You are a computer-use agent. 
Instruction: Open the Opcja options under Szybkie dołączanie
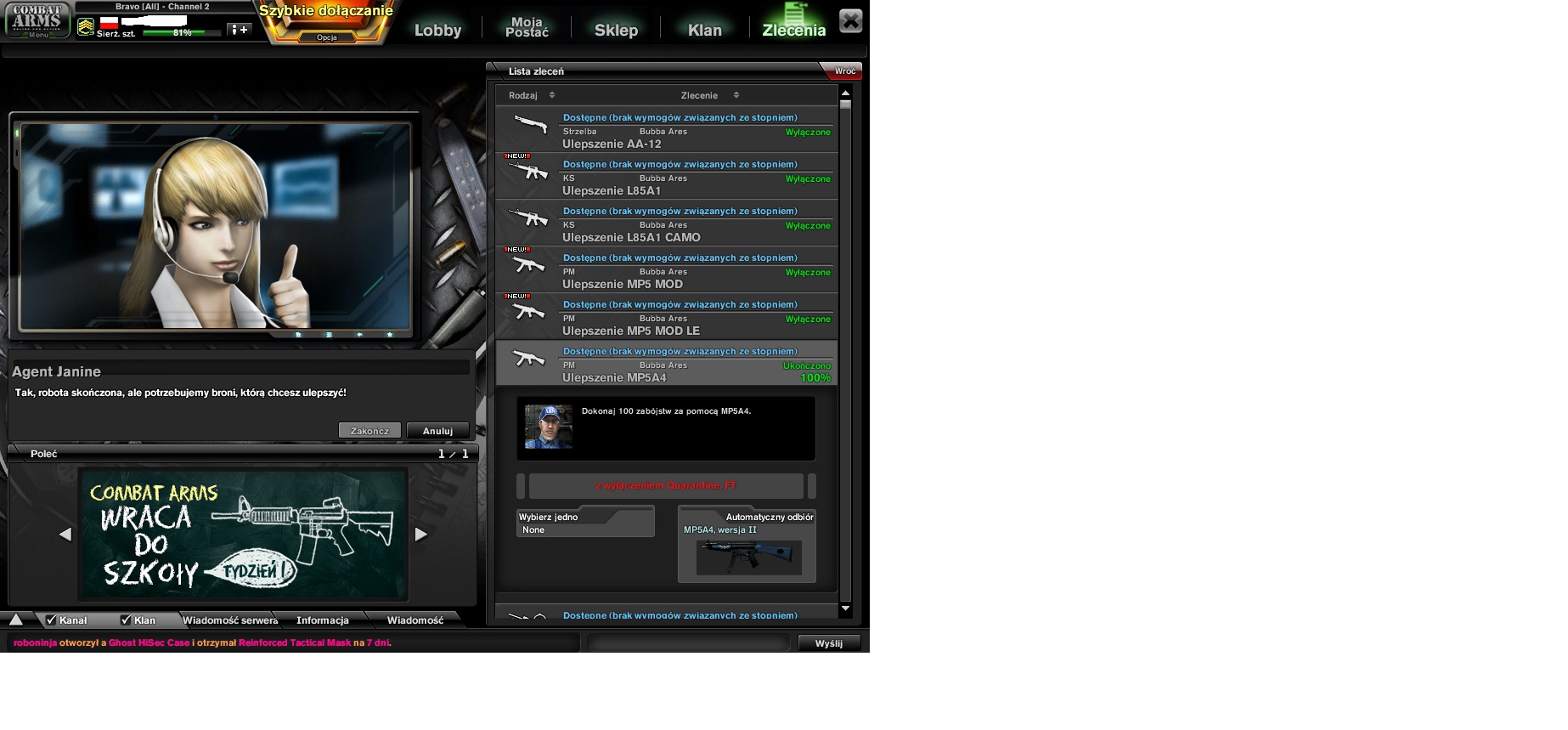pyautogui.click(x=327, y=37)
